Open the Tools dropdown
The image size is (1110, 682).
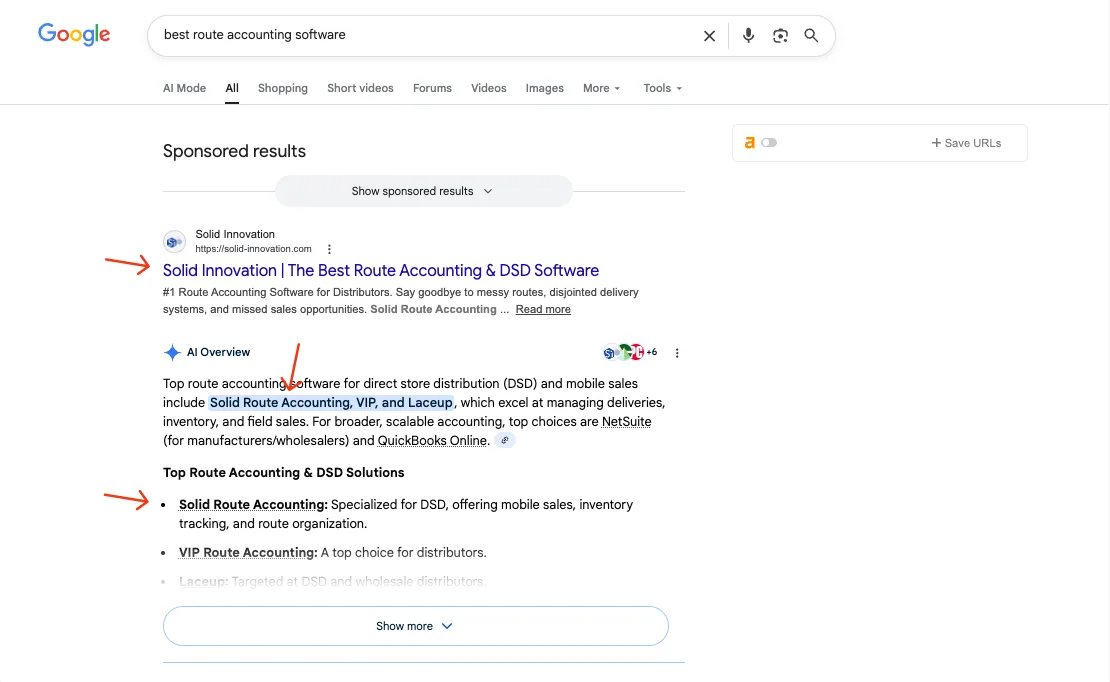click(663, 89)
